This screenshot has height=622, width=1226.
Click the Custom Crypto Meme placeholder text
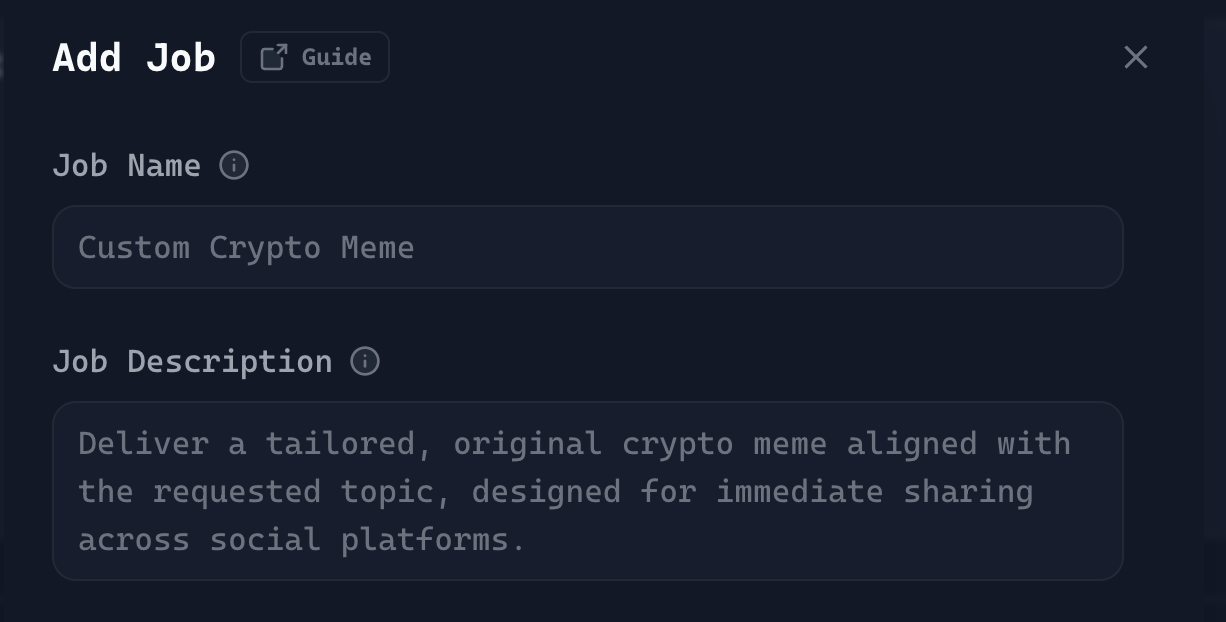[246, 248]
